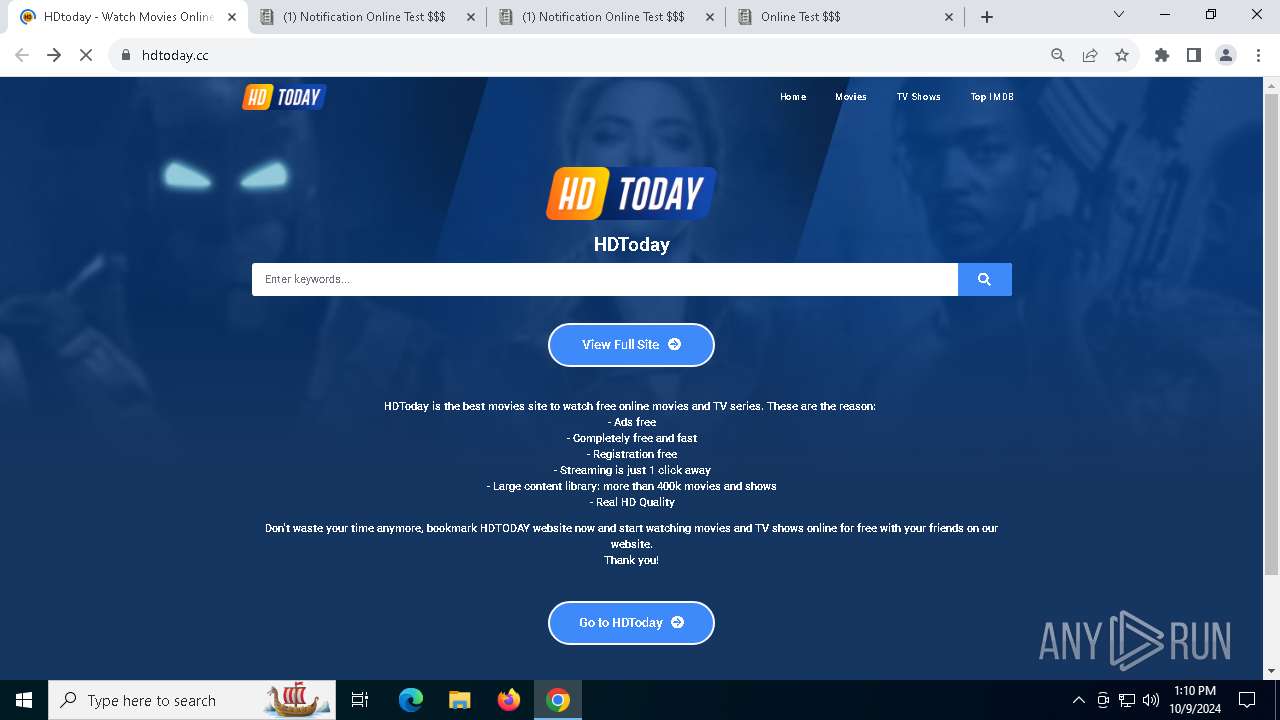Switch to HDtoday - Watch Movies tab

(x=128, y=17)
